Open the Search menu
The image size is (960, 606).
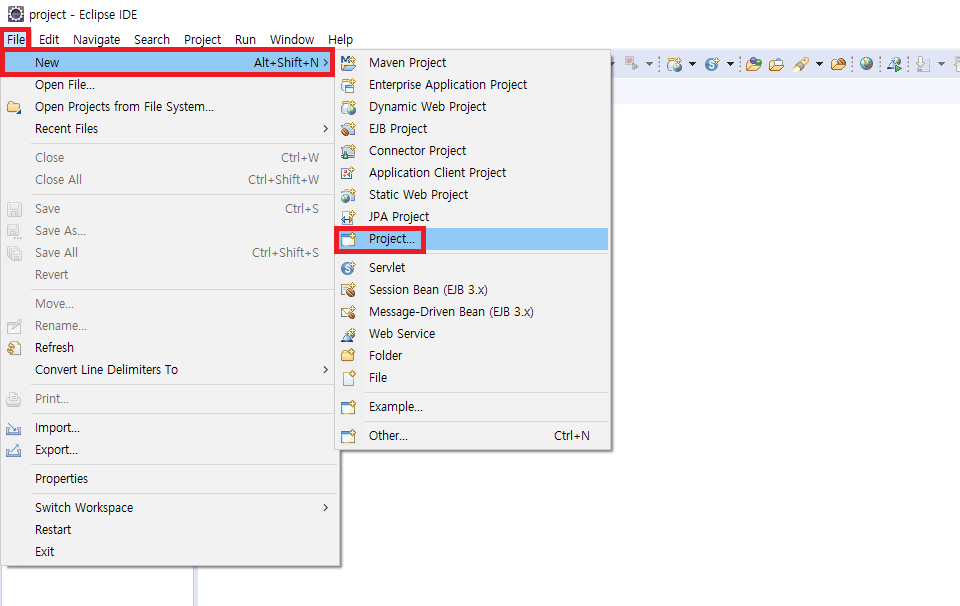(152, 39)
